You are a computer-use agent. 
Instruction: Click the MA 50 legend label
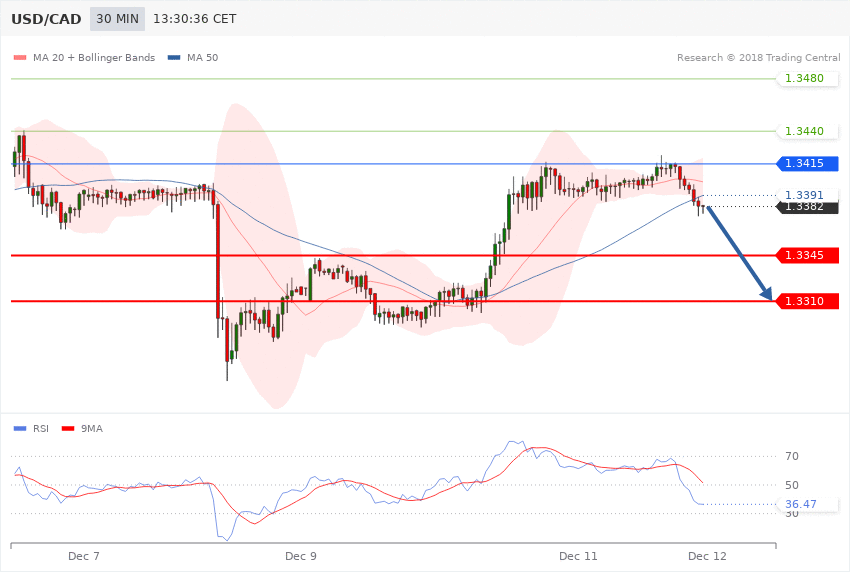pos(202,57)
